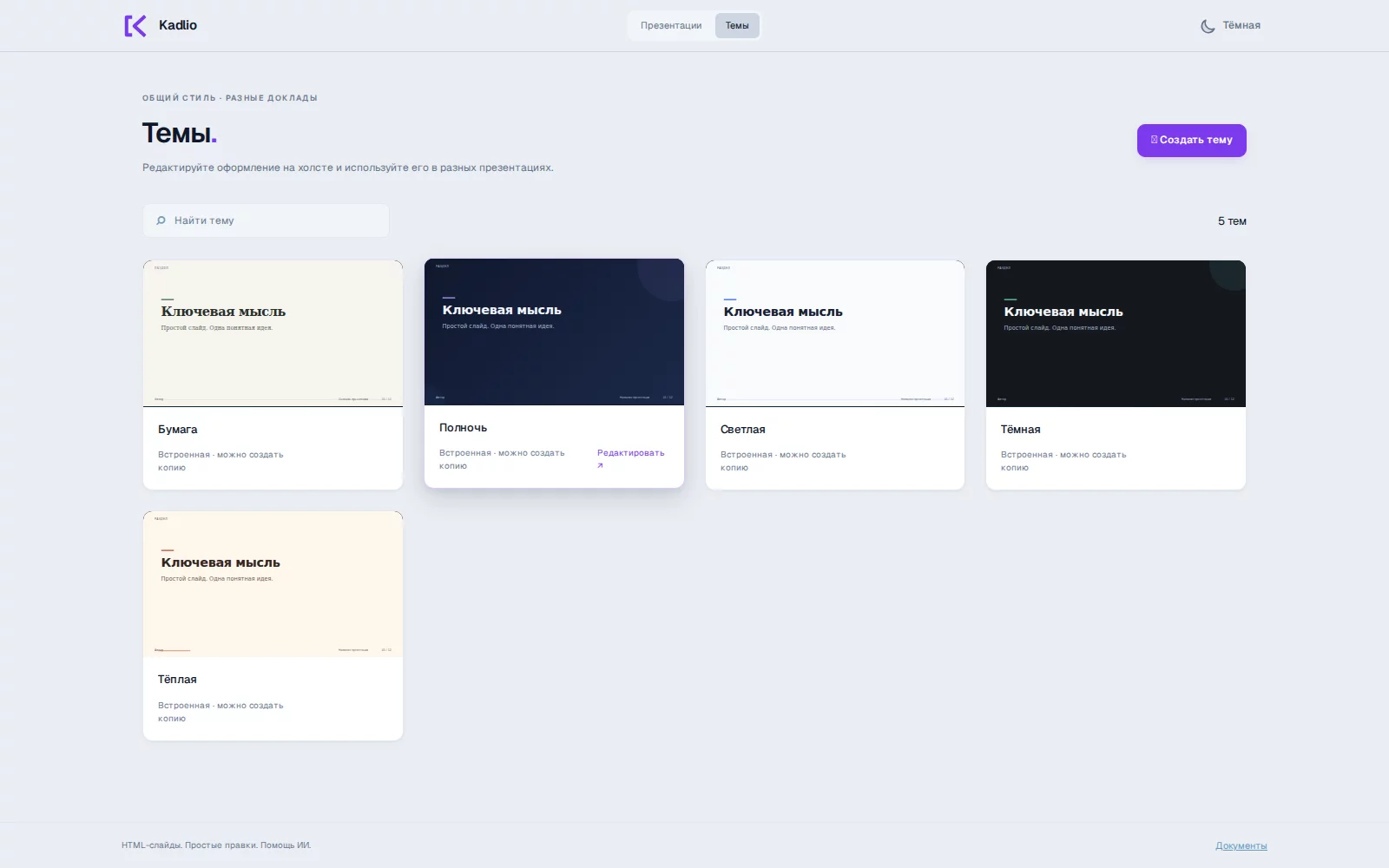Viewport: 1389px width, 868px height.
Task: Focus the Найти тему search field
Action: pos(266,220)
